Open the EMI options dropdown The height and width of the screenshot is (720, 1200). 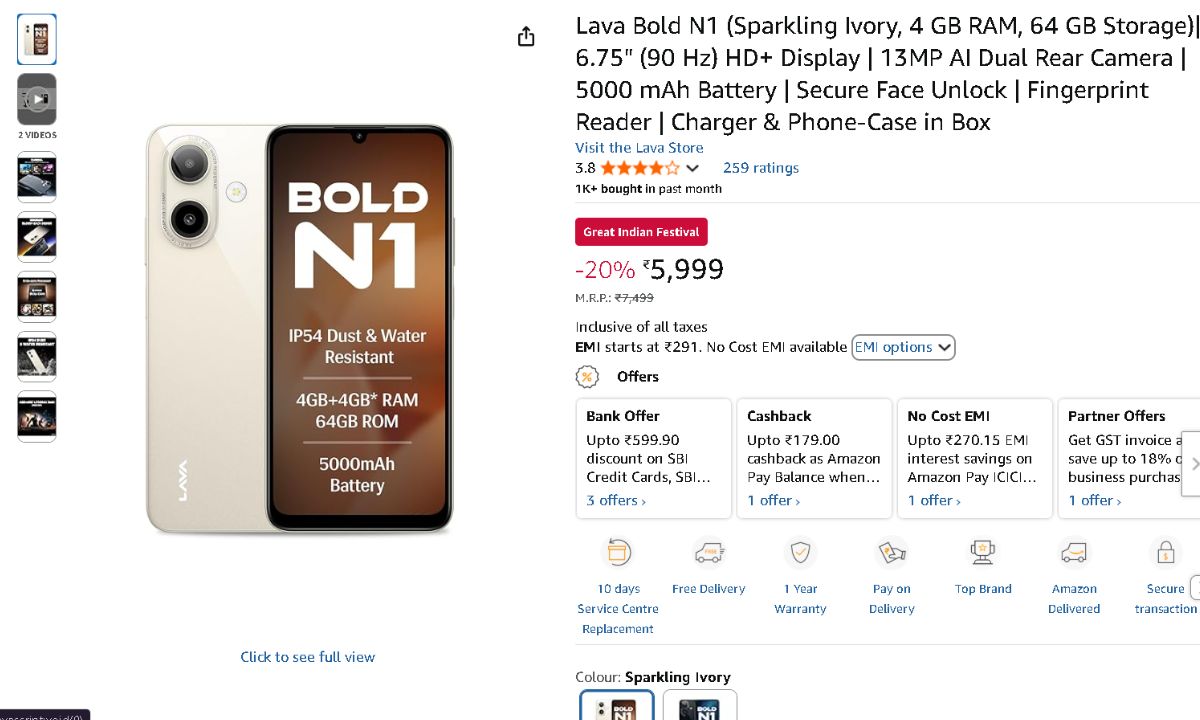coord(903,347)
